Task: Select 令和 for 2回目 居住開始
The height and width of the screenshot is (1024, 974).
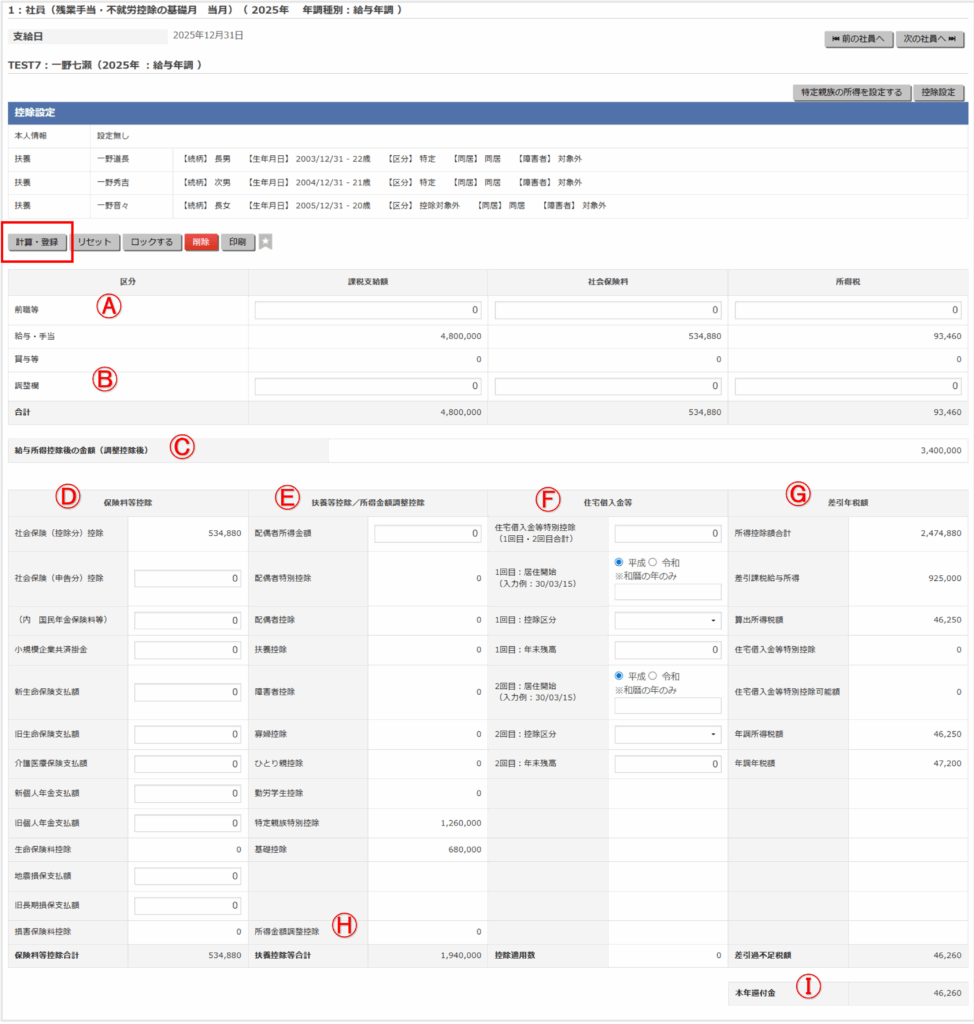Action: 654,675
